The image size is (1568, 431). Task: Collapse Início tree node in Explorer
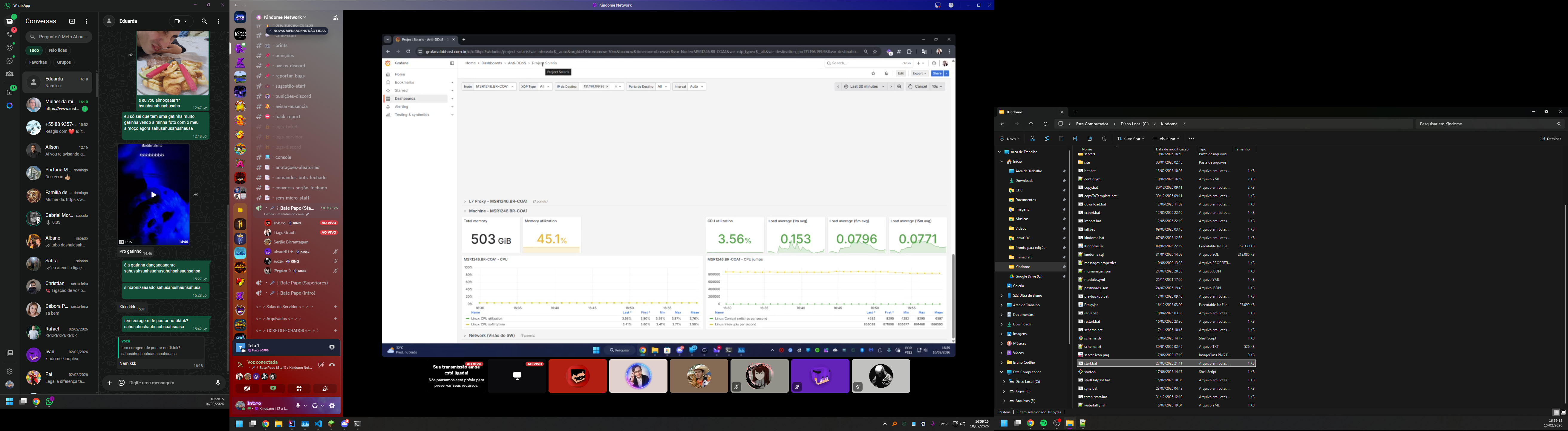pos(1002,162)
